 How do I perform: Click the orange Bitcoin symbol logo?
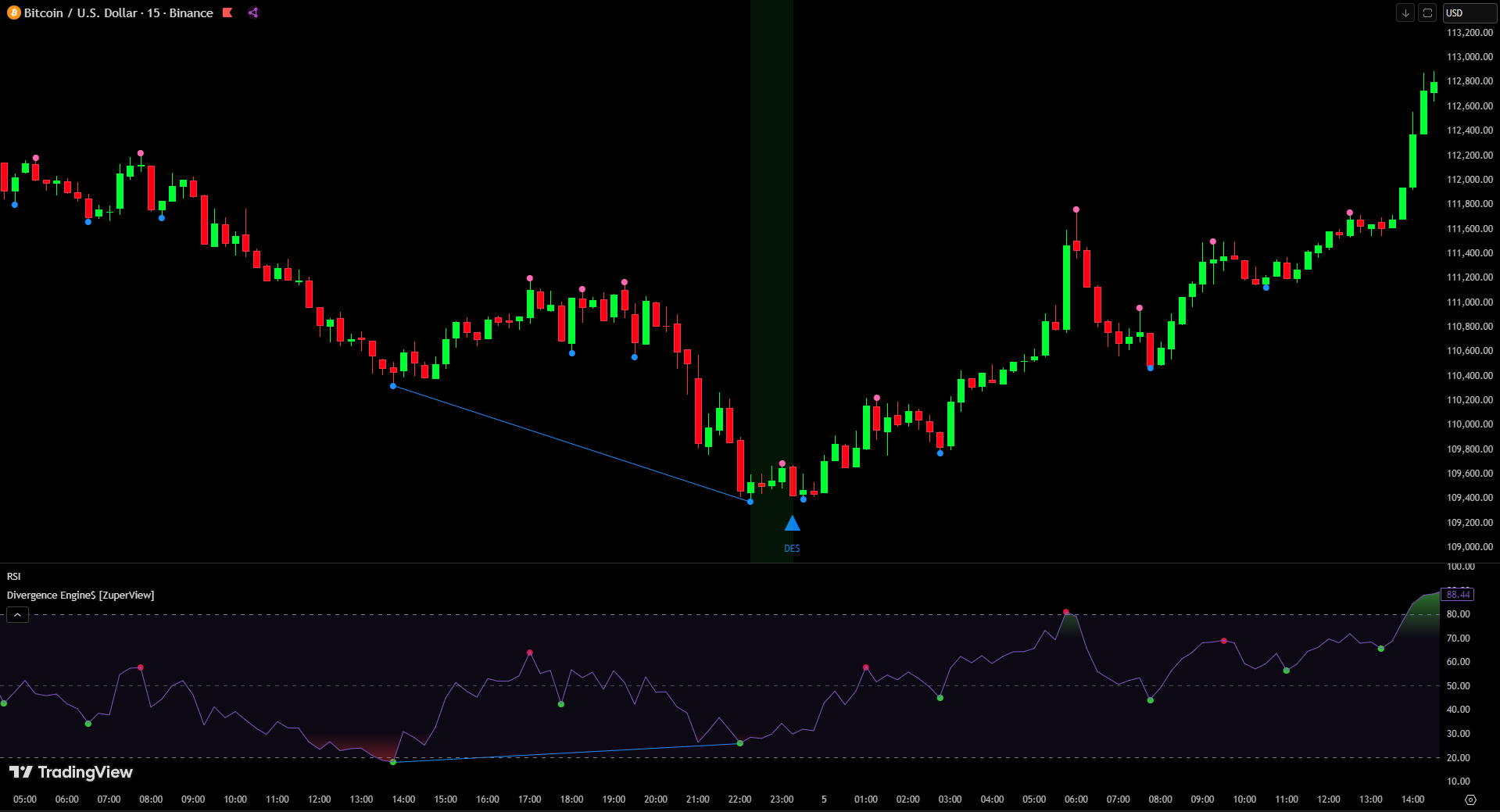[13, 13]
